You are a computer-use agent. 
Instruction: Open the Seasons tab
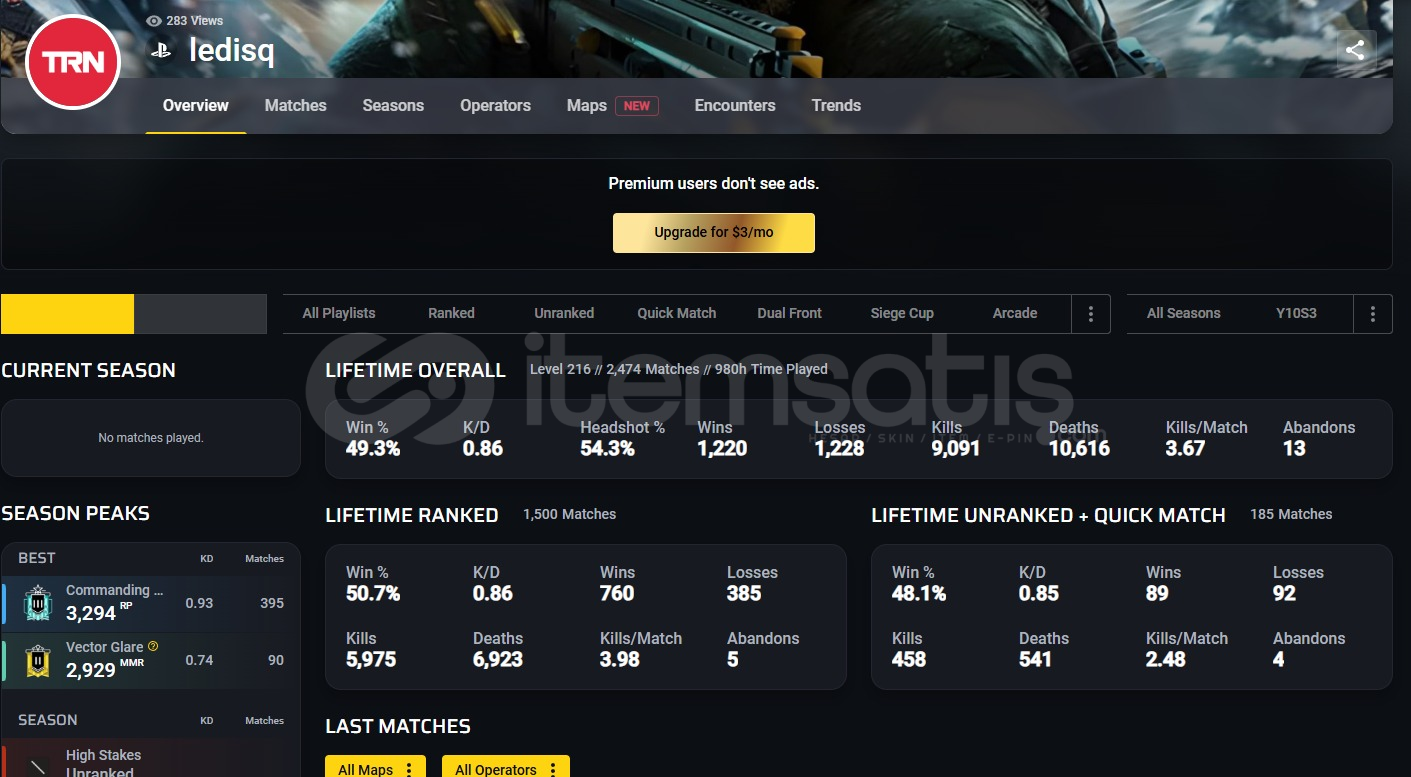click(393, 106)
